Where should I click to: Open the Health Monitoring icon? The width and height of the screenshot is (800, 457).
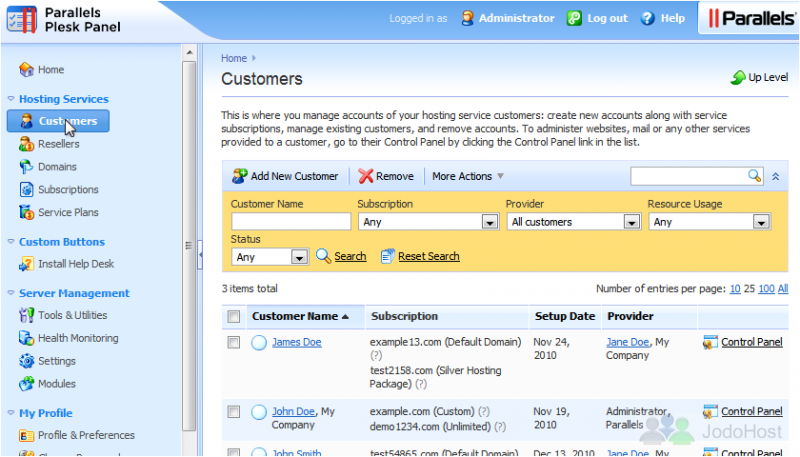(26, 338)
